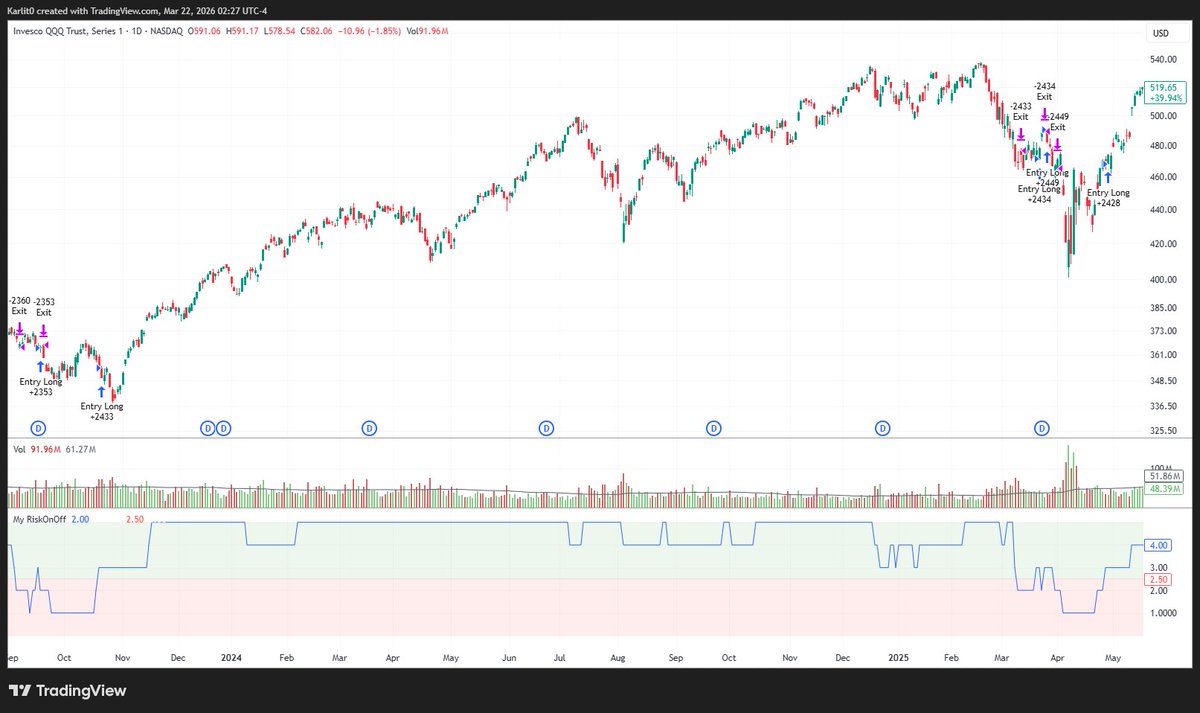Click the magenta exit arrow under -2434 Exit

tap(1044, 114)
